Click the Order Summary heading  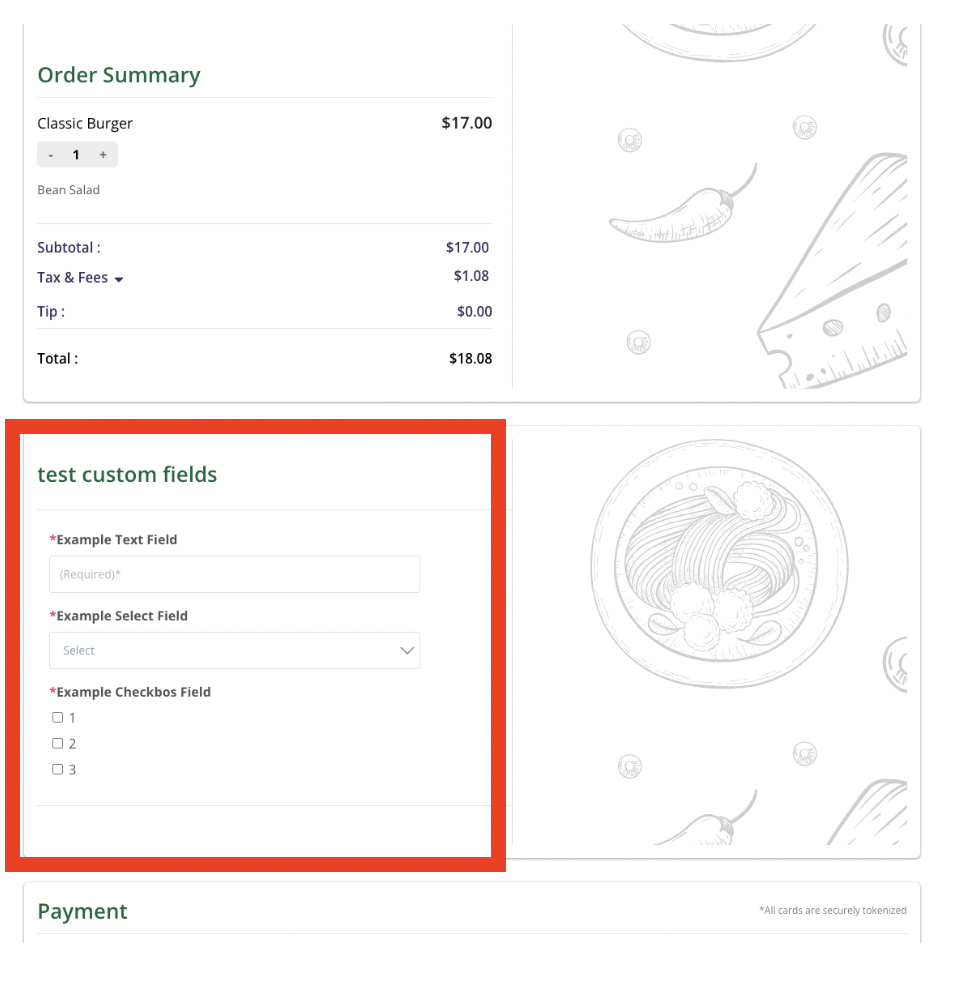[119, 75]
